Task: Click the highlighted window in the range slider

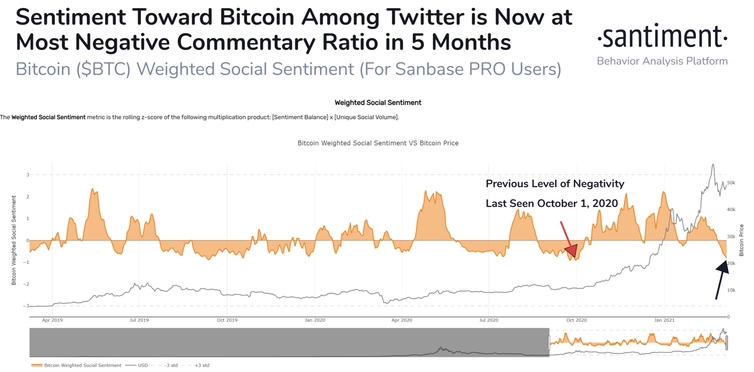Action: (638, 342)
